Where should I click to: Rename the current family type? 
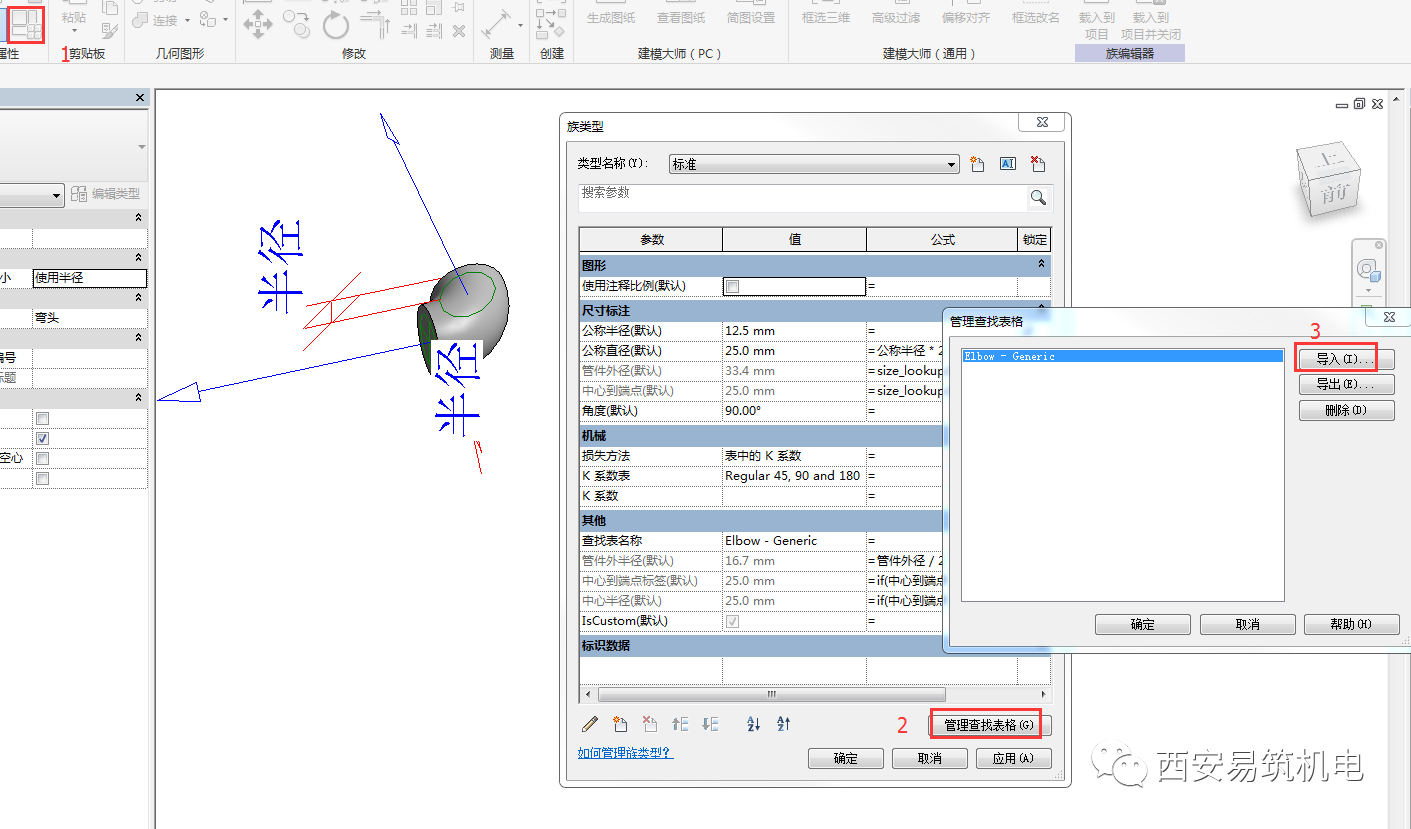pos(1008,164)
